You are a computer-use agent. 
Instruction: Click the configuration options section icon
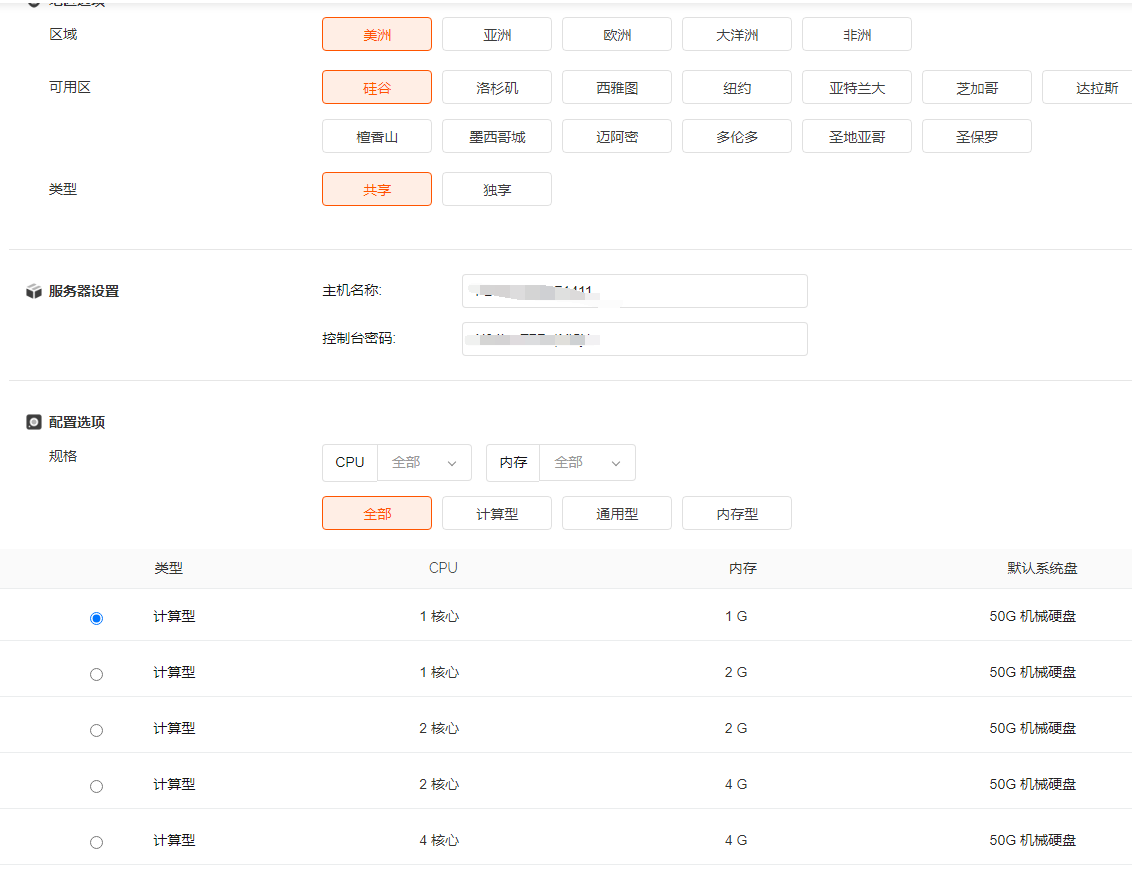click(x=34, y=423)
